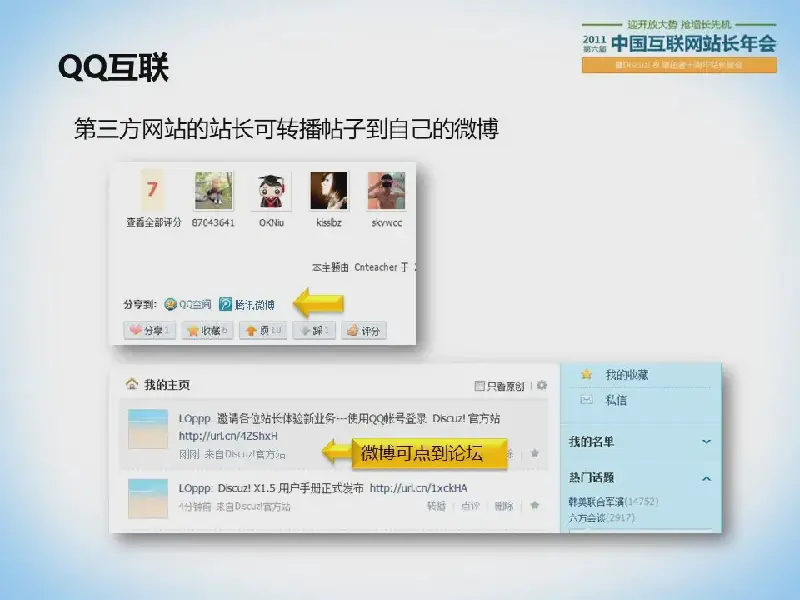
Task: Click username 87043641 under avatar
Action: click(x=213, y=223)
